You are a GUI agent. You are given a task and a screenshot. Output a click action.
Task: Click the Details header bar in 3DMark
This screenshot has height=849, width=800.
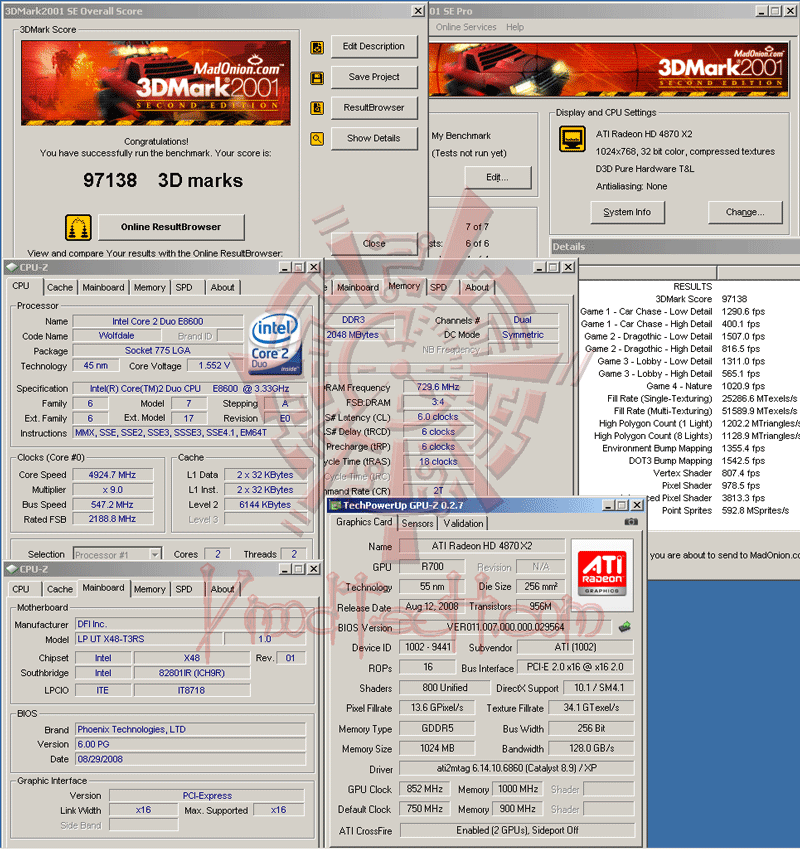pyautogui.click(x=674, y=246)
